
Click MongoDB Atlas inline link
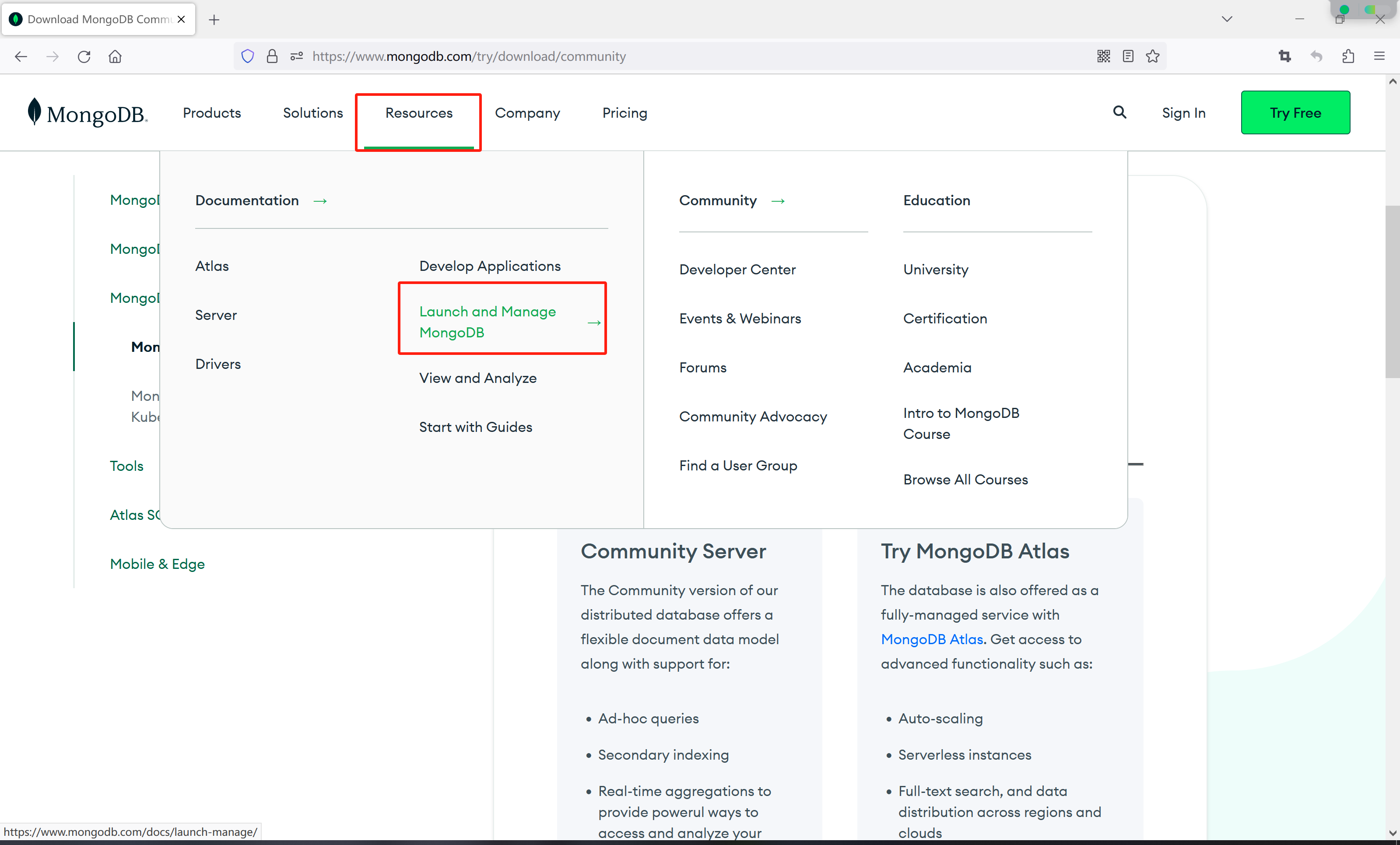(x=932, y=639)
